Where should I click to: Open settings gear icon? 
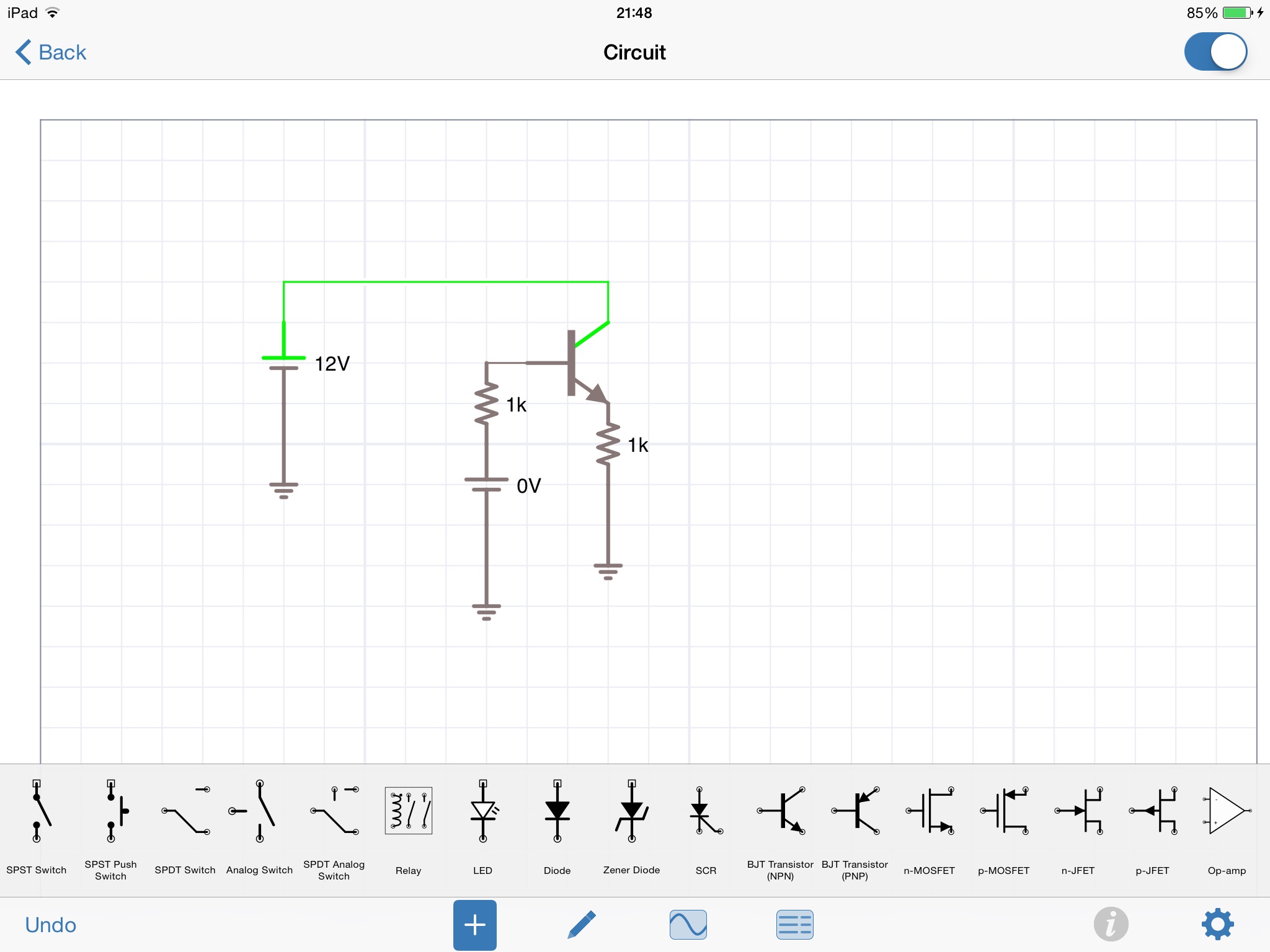pos(1217,925)
